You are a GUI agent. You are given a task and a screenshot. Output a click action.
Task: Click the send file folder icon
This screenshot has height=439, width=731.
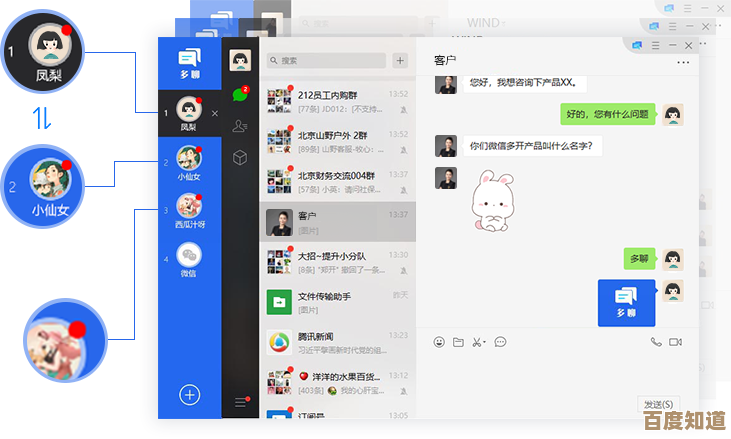(458, 342)
